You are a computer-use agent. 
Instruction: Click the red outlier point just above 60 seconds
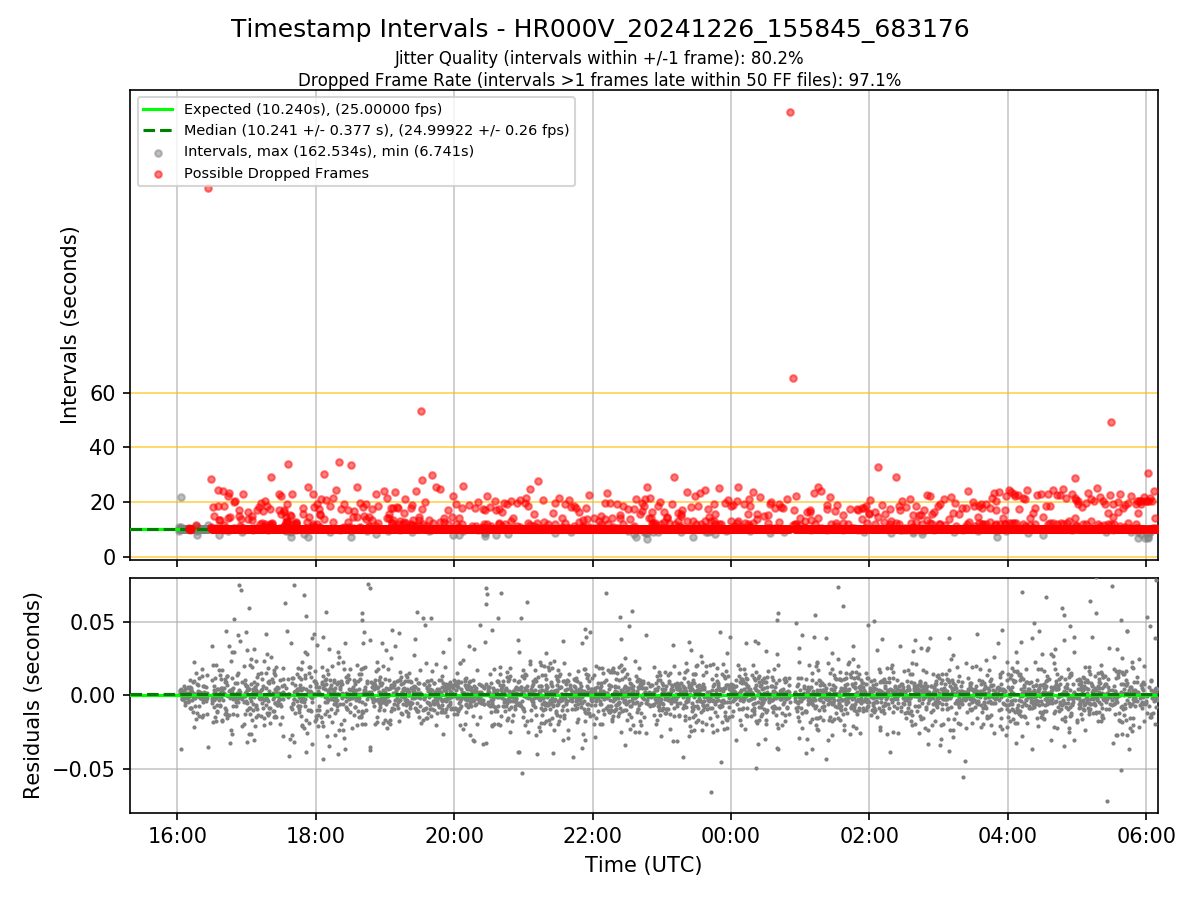tap(793, 378)
